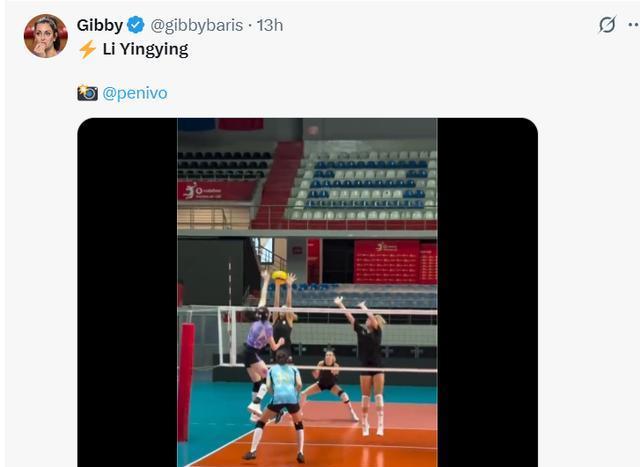Click the yellow volleyball in the video

tap(280, 277)
